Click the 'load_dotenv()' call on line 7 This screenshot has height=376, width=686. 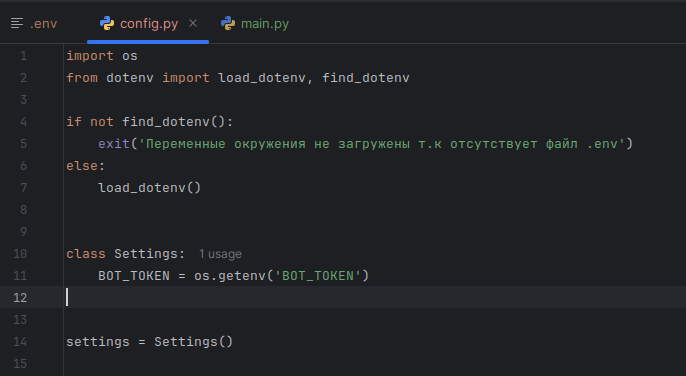pyautogui.click(x=150, y=188)
